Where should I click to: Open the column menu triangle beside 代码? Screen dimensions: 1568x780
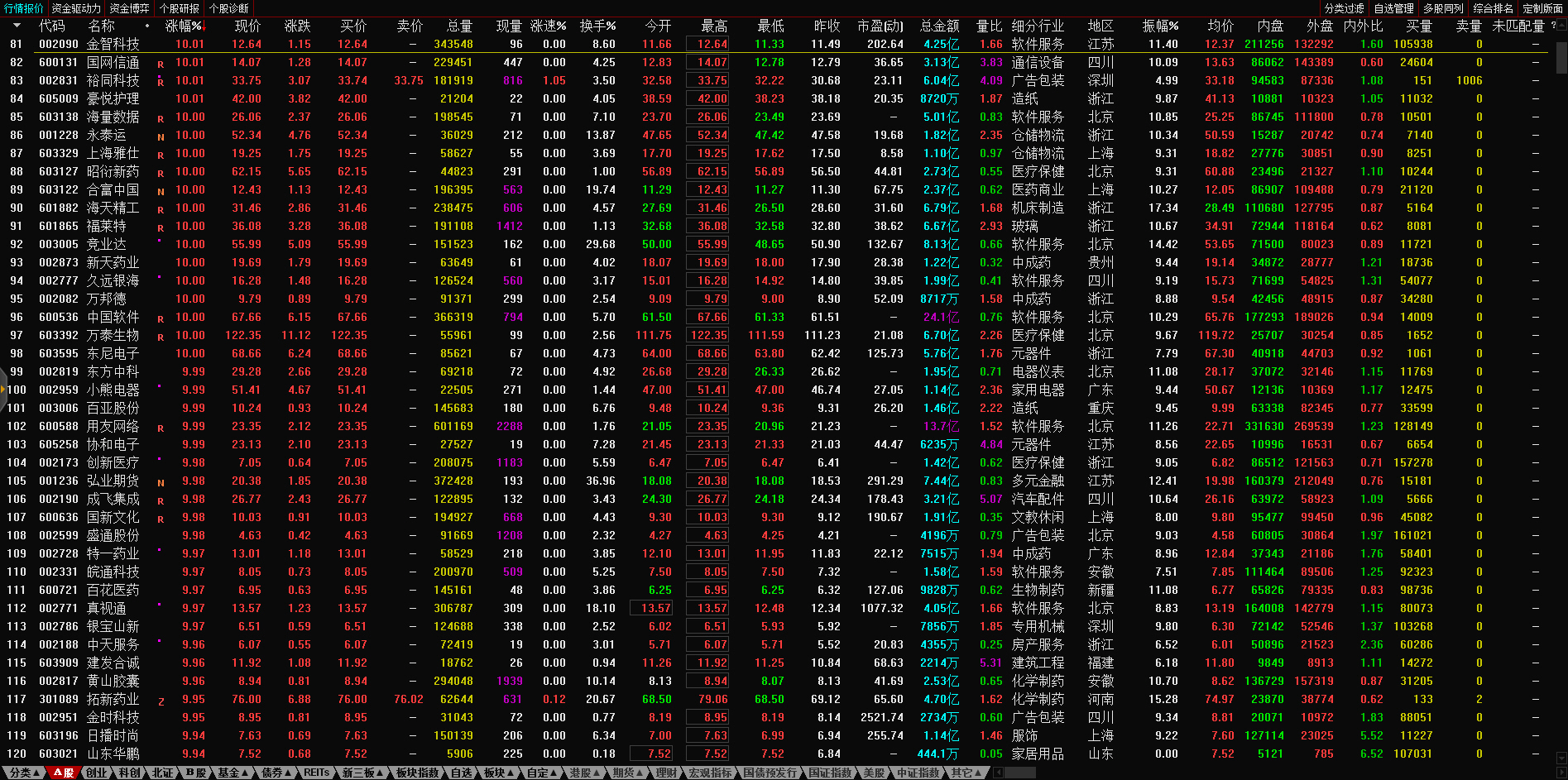[x=17, y=26]
